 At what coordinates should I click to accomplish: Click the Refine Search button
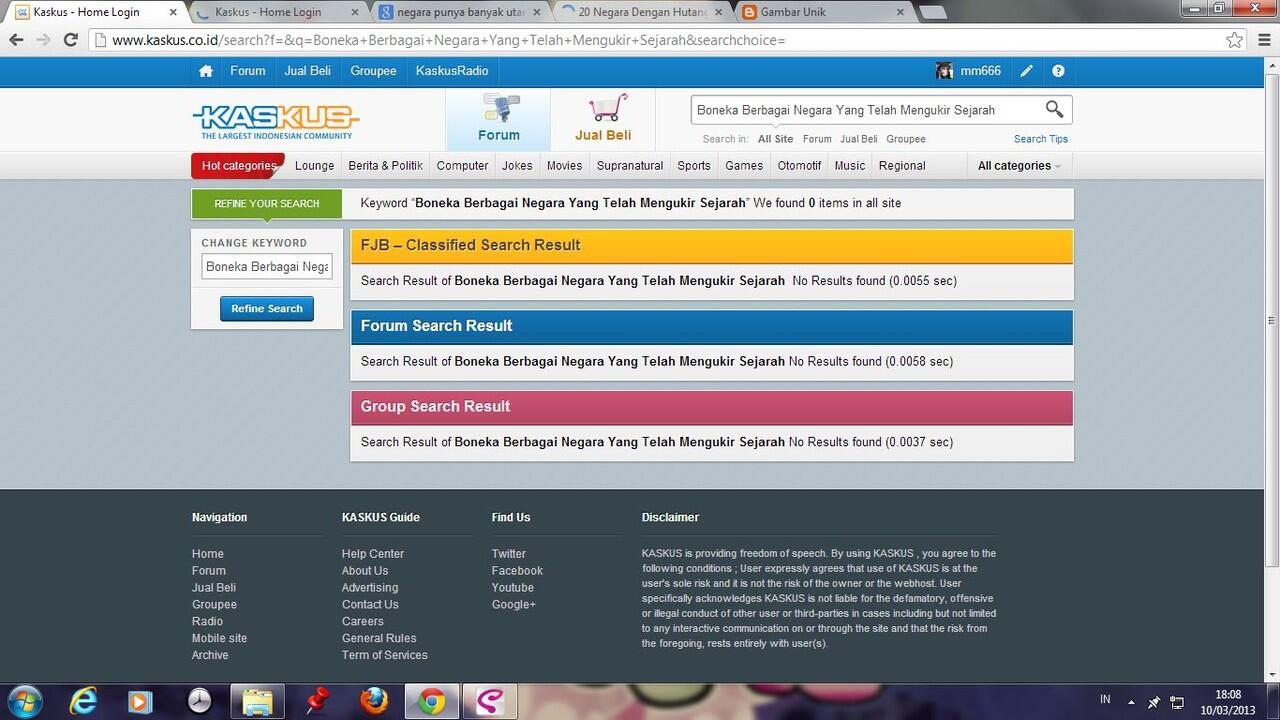click(267, 309)
